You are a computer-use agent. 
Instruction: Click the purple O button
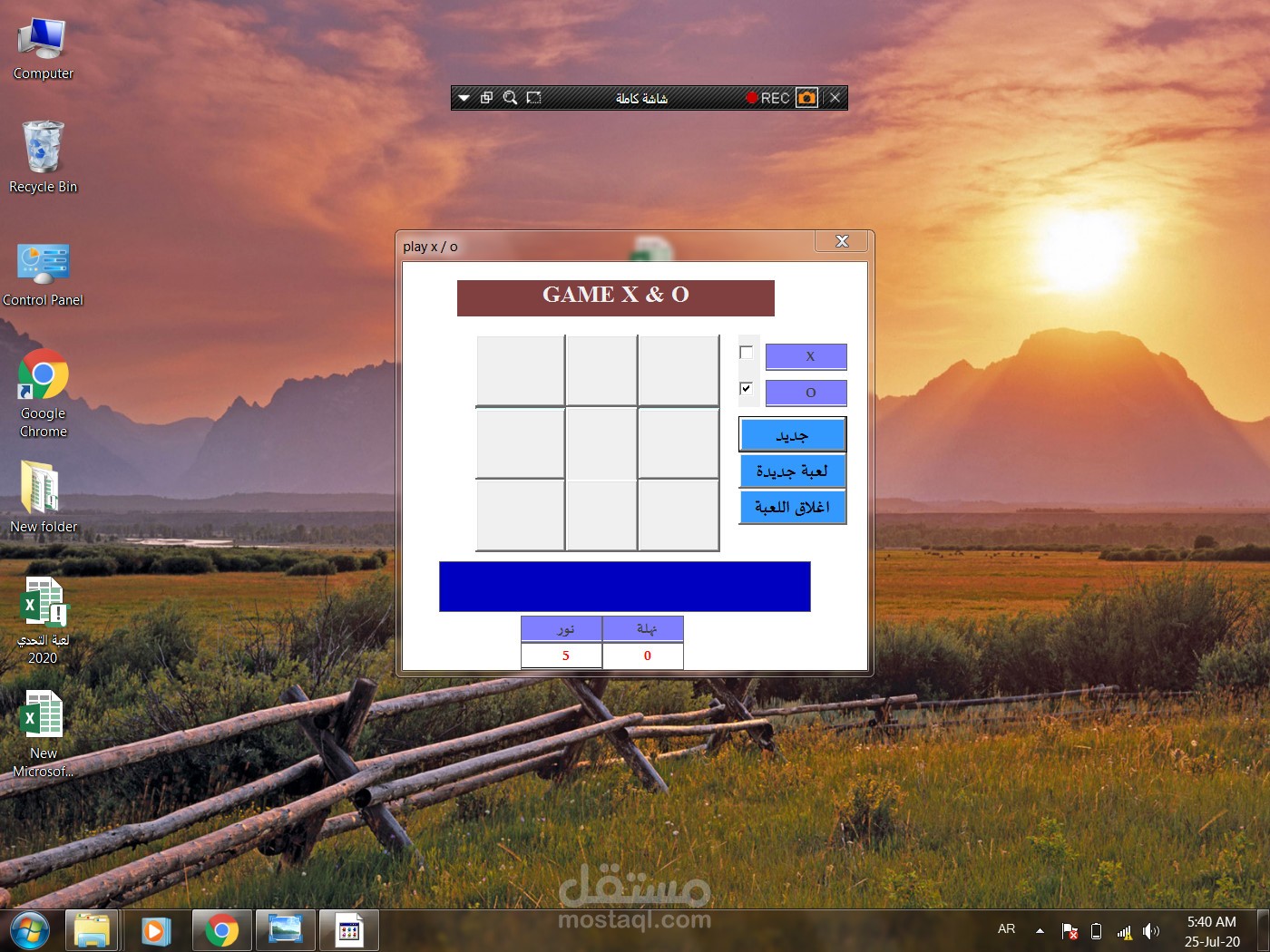(x=806, y=393)
